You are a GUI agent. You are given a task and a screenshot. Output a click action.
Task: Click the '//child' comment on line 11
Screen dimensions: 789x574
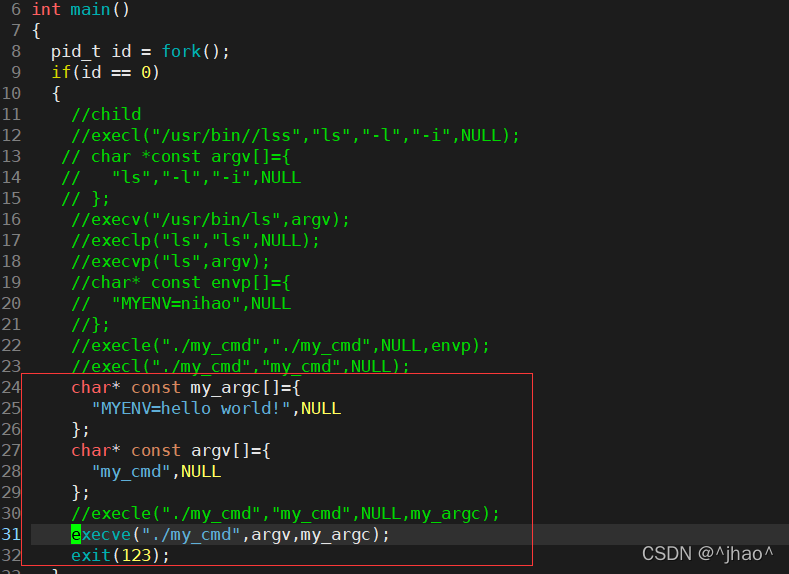point(106,114)
